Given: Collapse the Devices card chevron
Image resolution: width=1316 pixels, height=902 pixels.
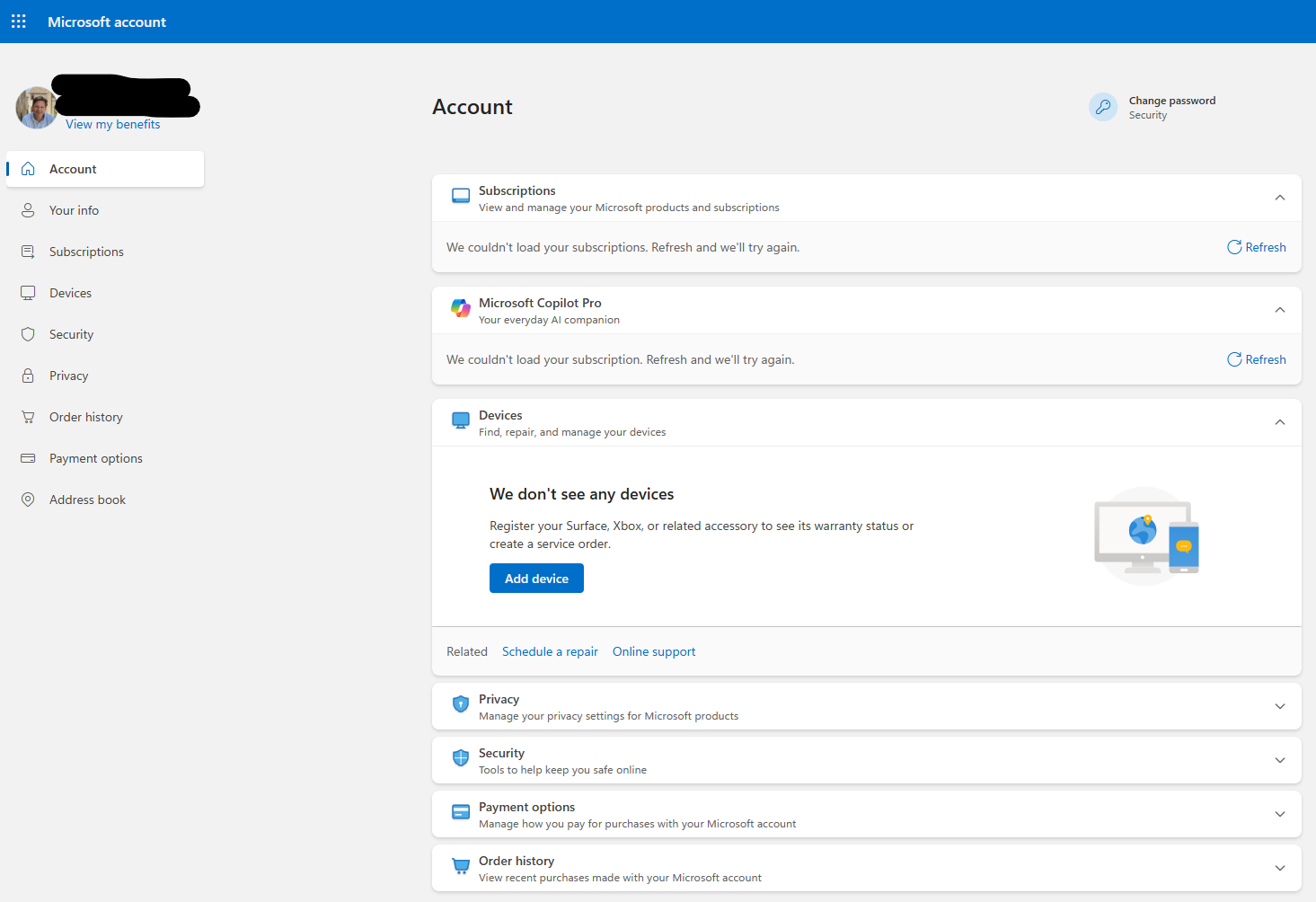Looking at the screenshot, I should click(1280, 422).
